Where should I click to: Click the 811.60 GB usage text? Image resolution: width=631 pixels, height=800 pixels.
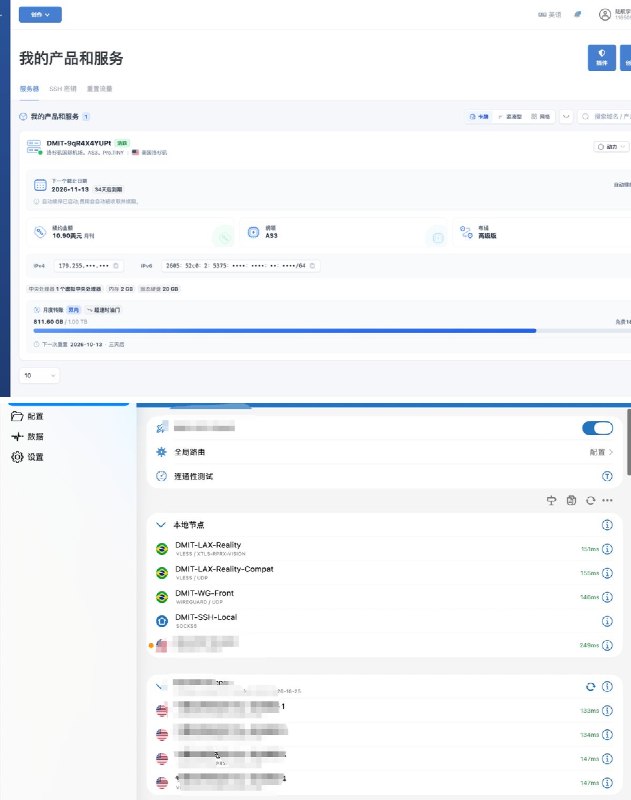coord(48,322)
